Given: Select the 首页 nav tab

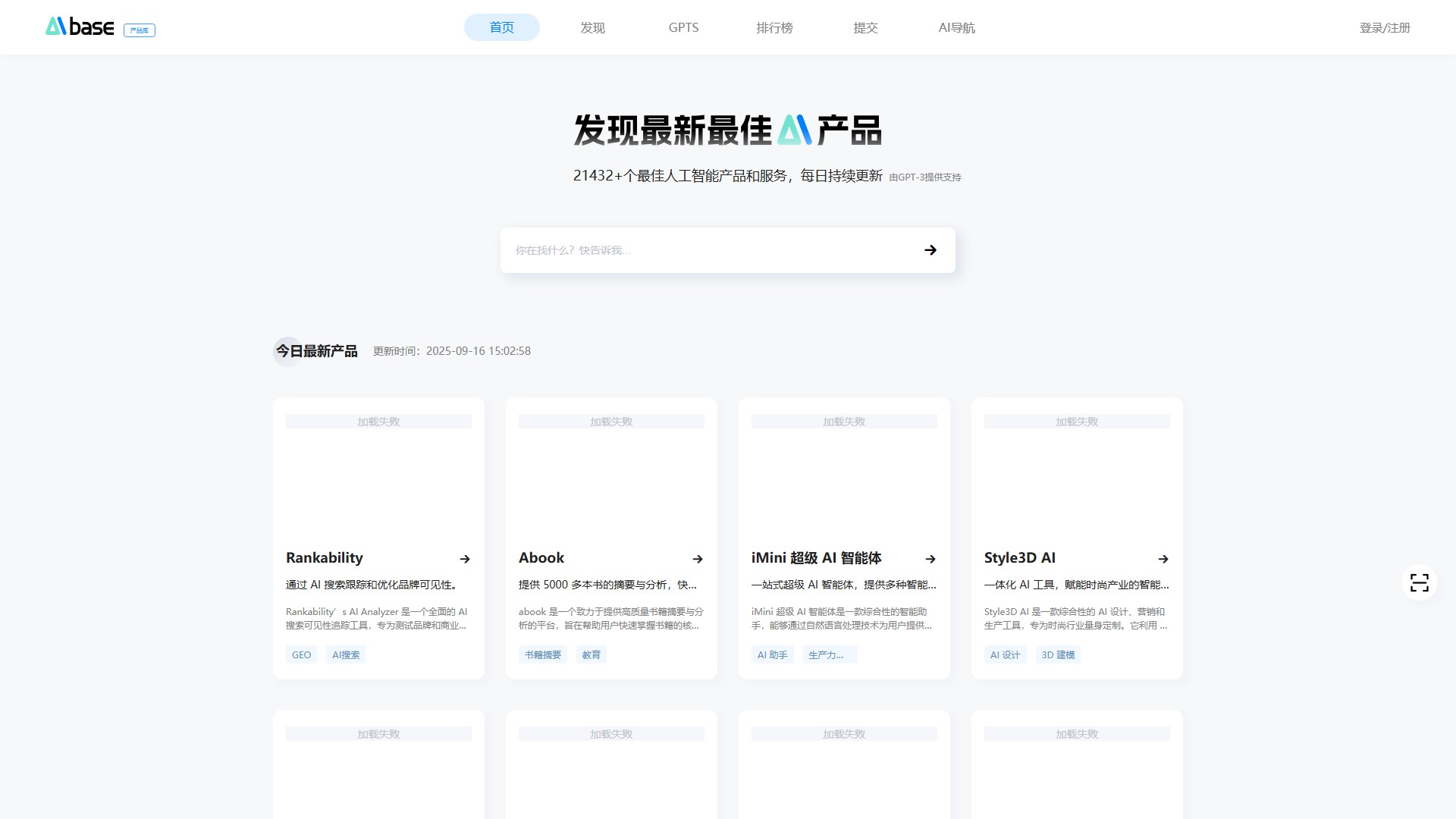Looking at the screenshot, I should (502, 27).
